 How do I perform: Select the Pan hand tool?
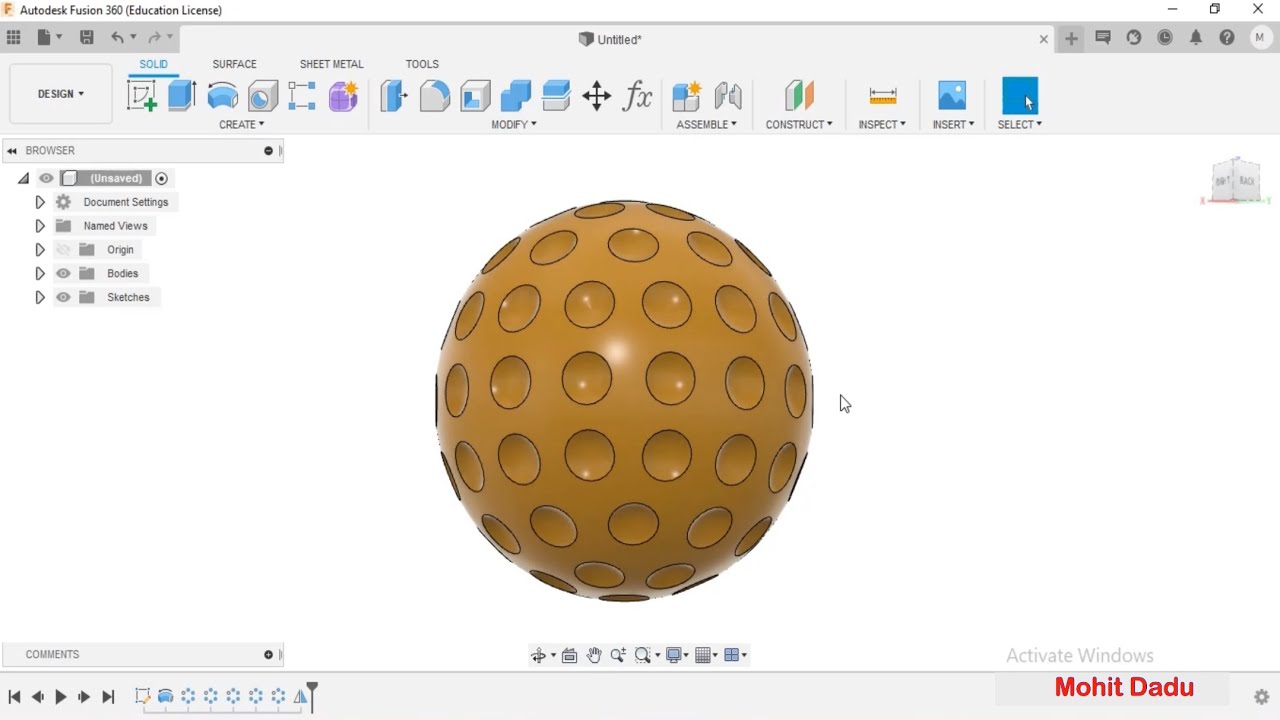[594, 655]
